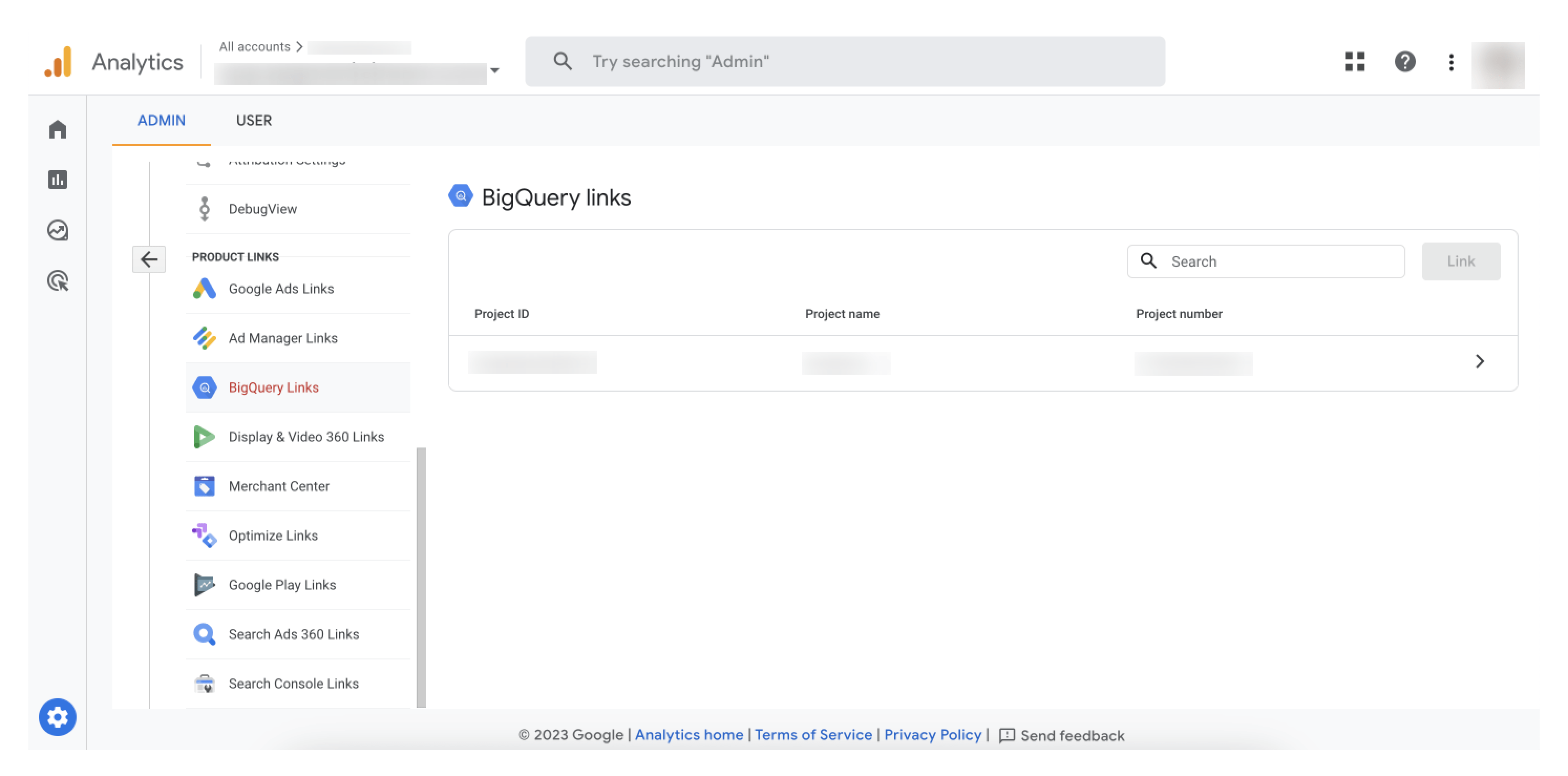
Task: Click the Google Ads Links icon
Action: click(x=205, y=289)
